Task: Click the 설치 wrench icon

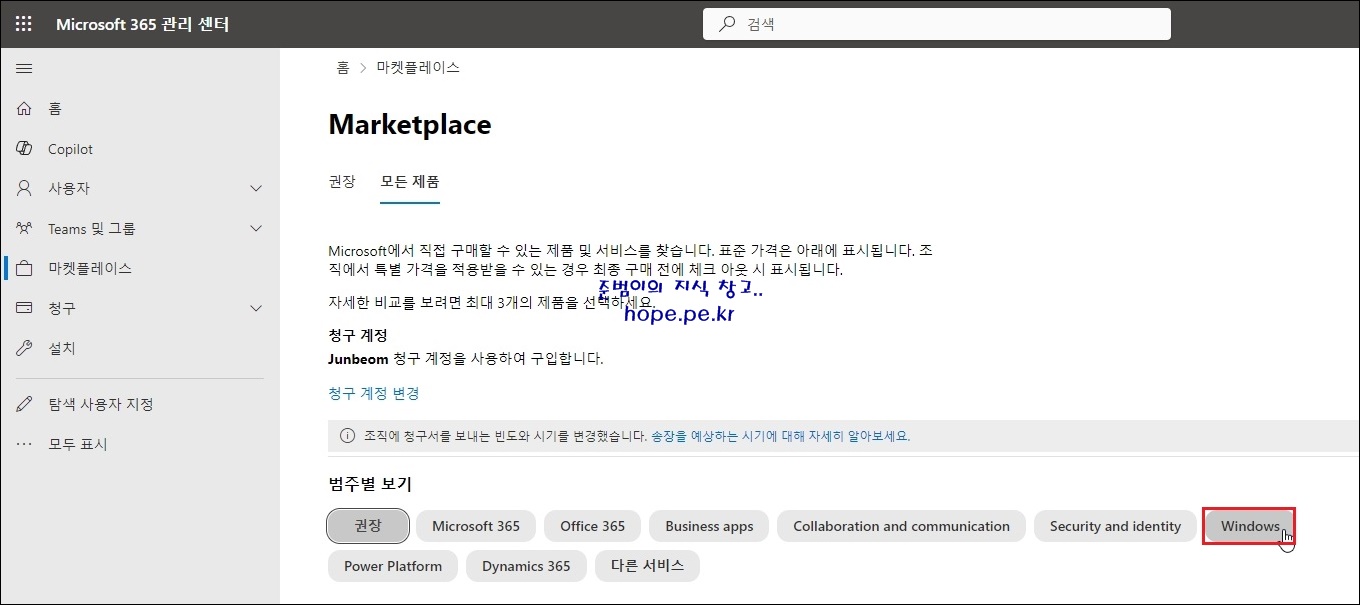Action: tap(25, 348)
